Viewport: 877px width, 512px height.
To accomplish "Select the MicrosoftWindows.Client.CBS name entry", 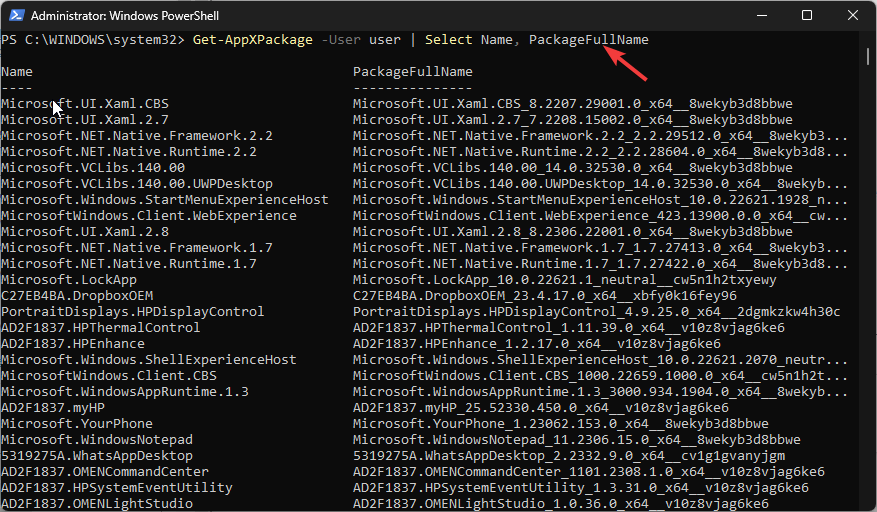I will click(109, 375).
